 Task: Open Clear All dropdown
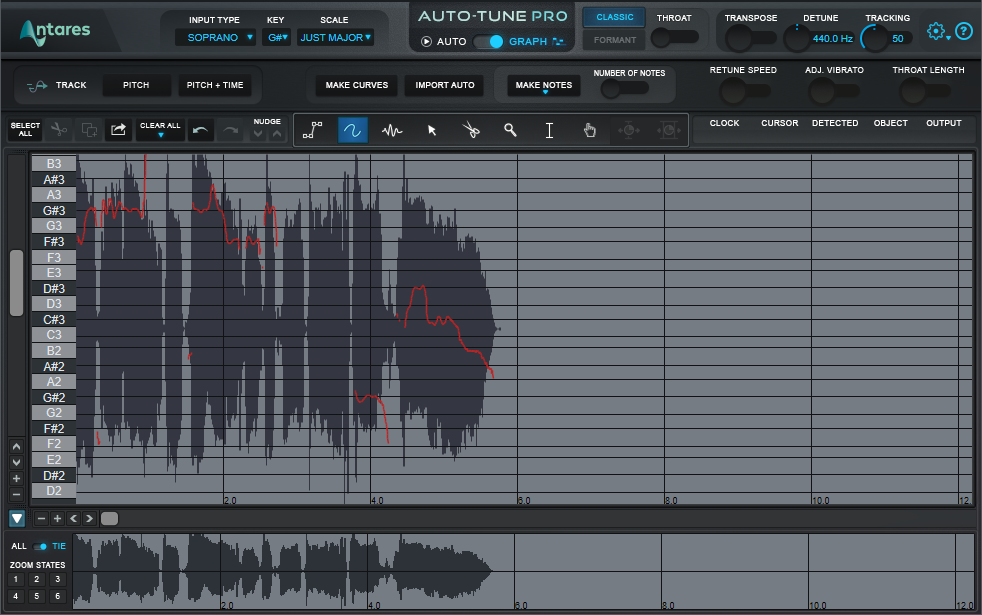click(160, 130)
